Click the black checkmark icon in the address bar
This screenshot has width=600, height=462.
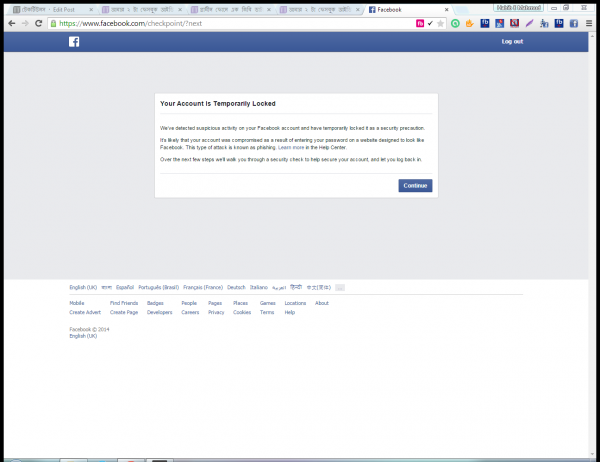coord(430,23)
